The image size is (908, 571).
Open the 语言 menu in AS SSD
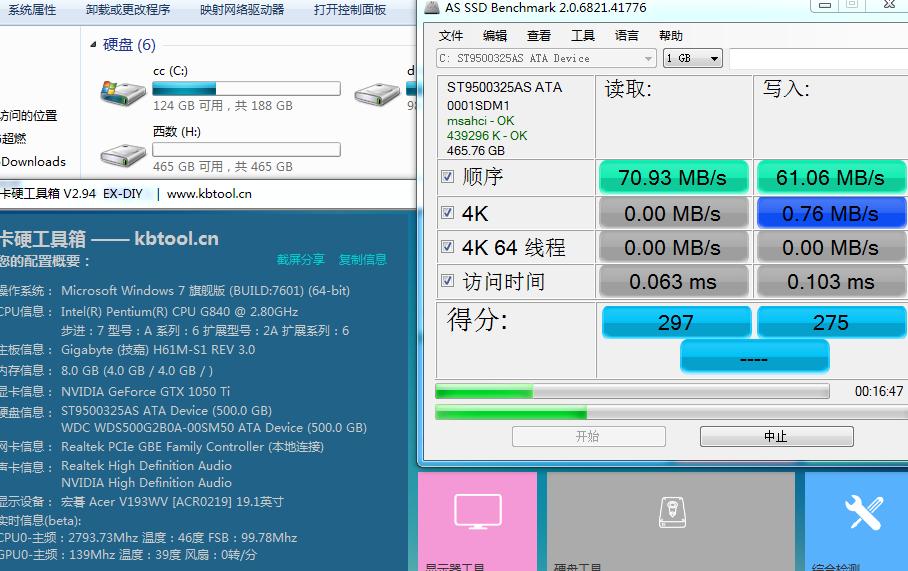click(x=627, y=36)
